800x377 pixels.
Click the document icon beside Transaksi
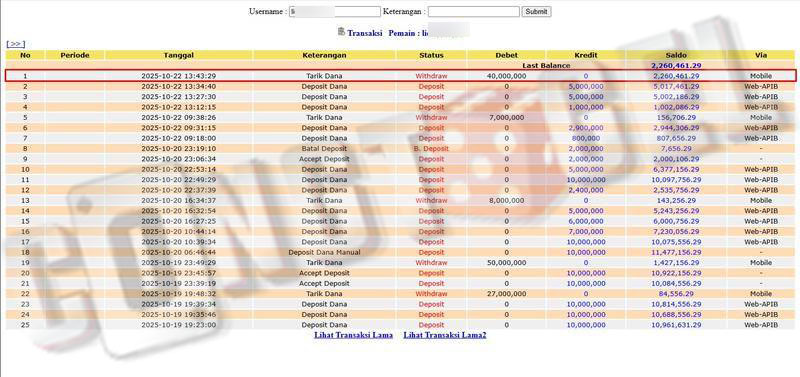(341, 32)
